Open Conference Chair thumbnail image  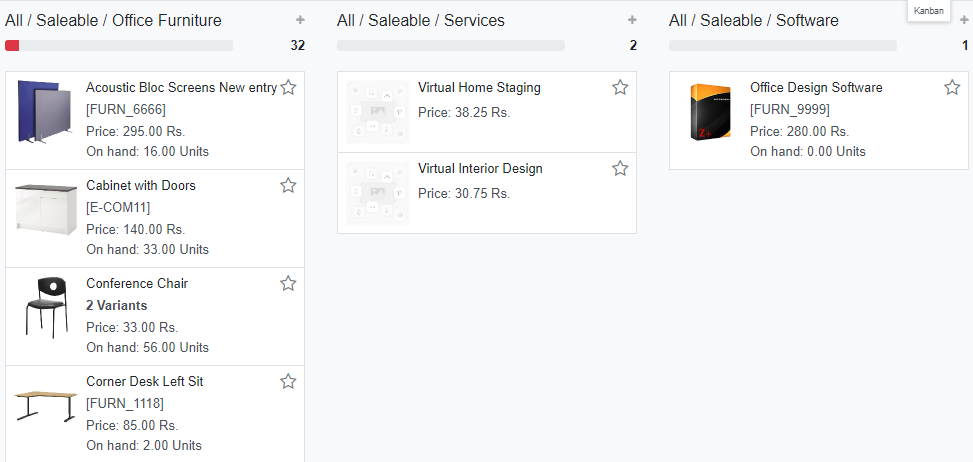[x=46, y=307]
